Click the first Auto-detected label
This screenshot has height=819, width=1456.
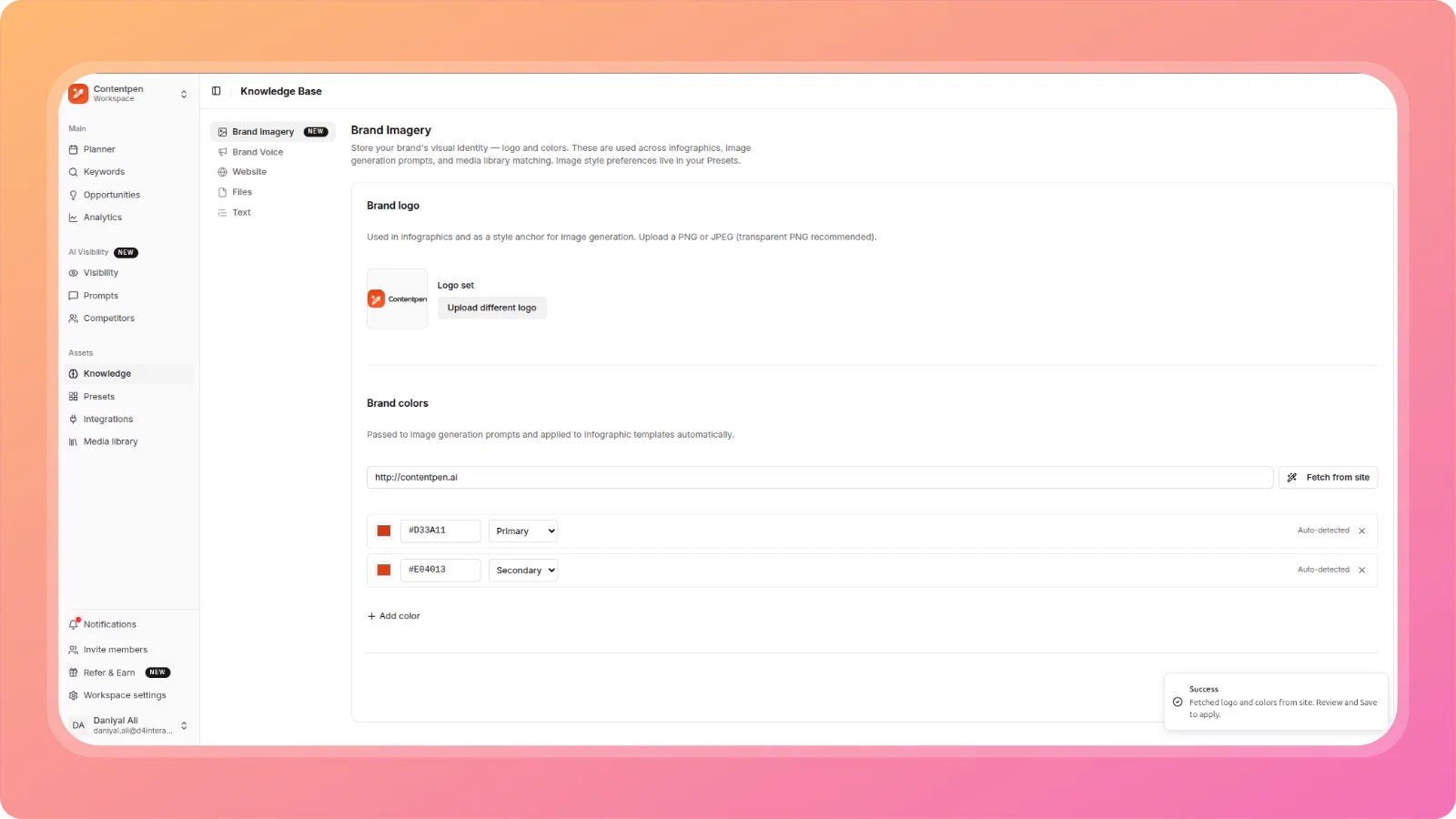coord(1323,531)
